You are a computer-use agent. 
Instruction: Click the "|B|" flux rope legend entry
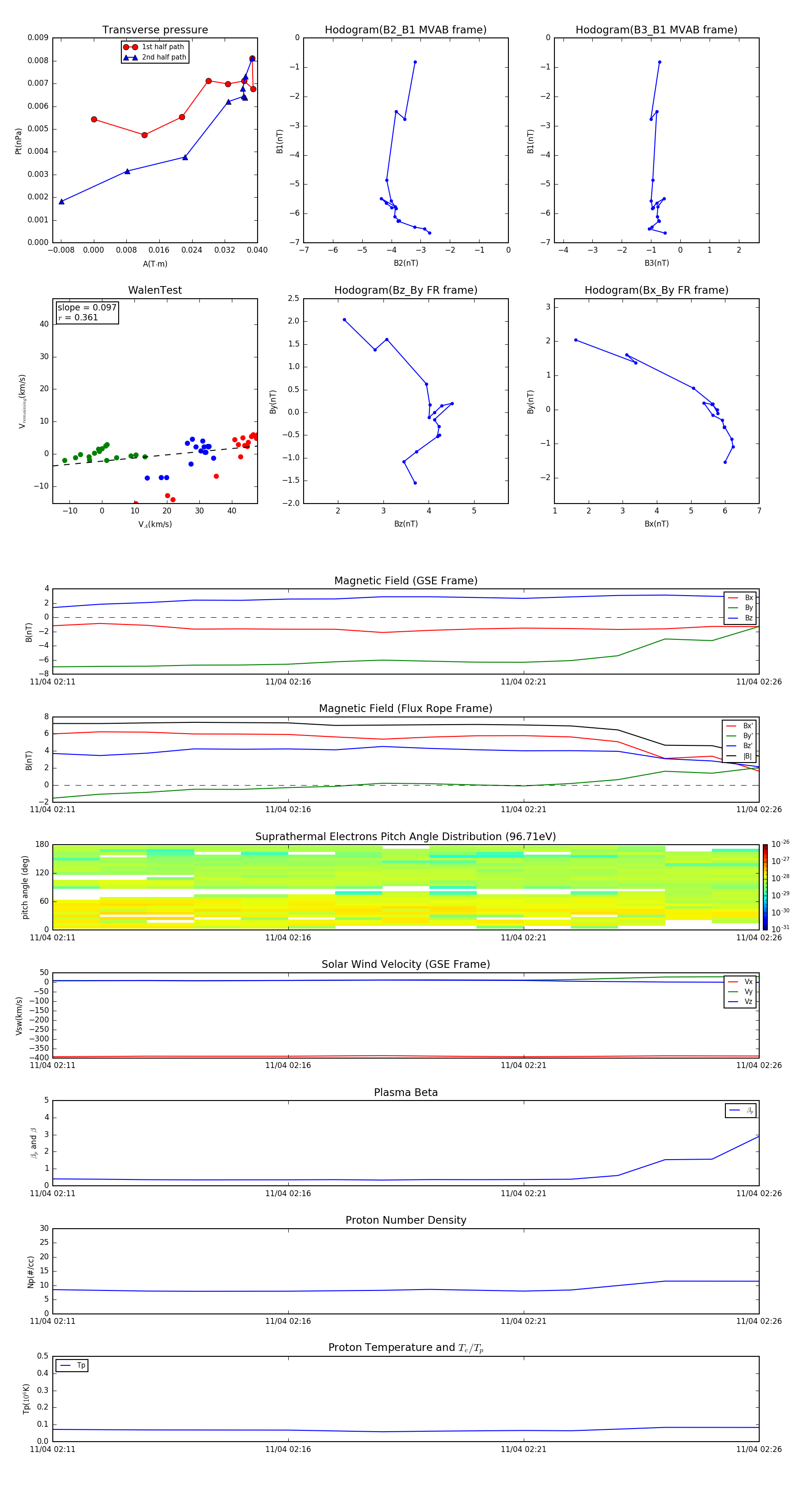pos(740,756)
